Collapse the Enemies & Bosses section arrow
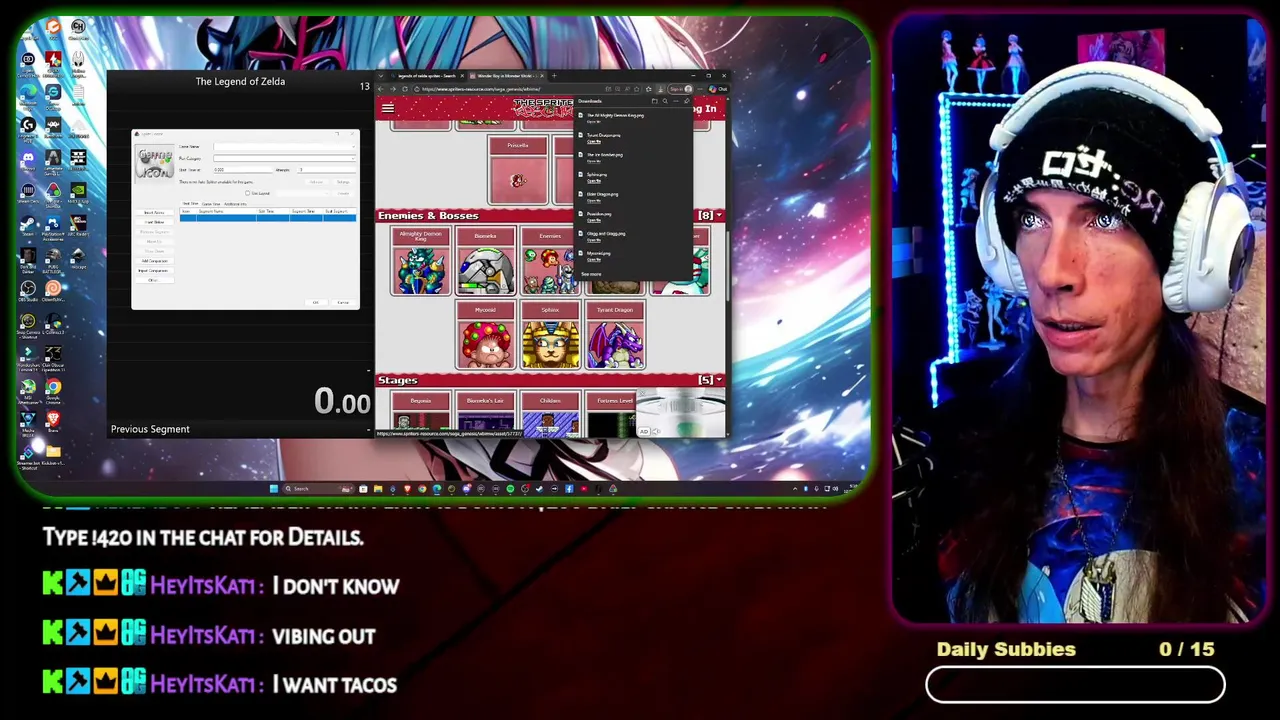The height and width of the screenshot is (720, 1280). [x=719, y=215]
